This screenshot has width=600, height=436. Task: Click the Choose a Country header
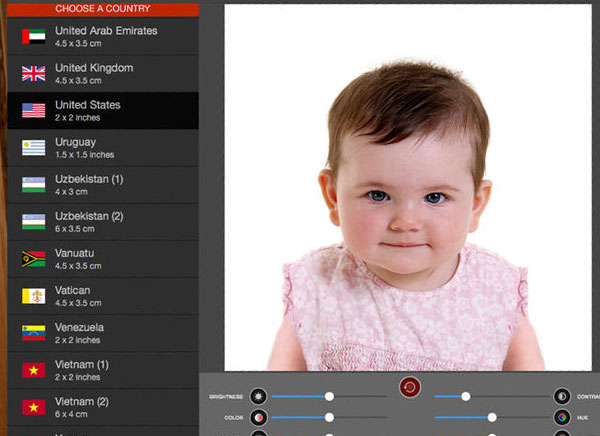pyautogui.click(x=103, y=9)
